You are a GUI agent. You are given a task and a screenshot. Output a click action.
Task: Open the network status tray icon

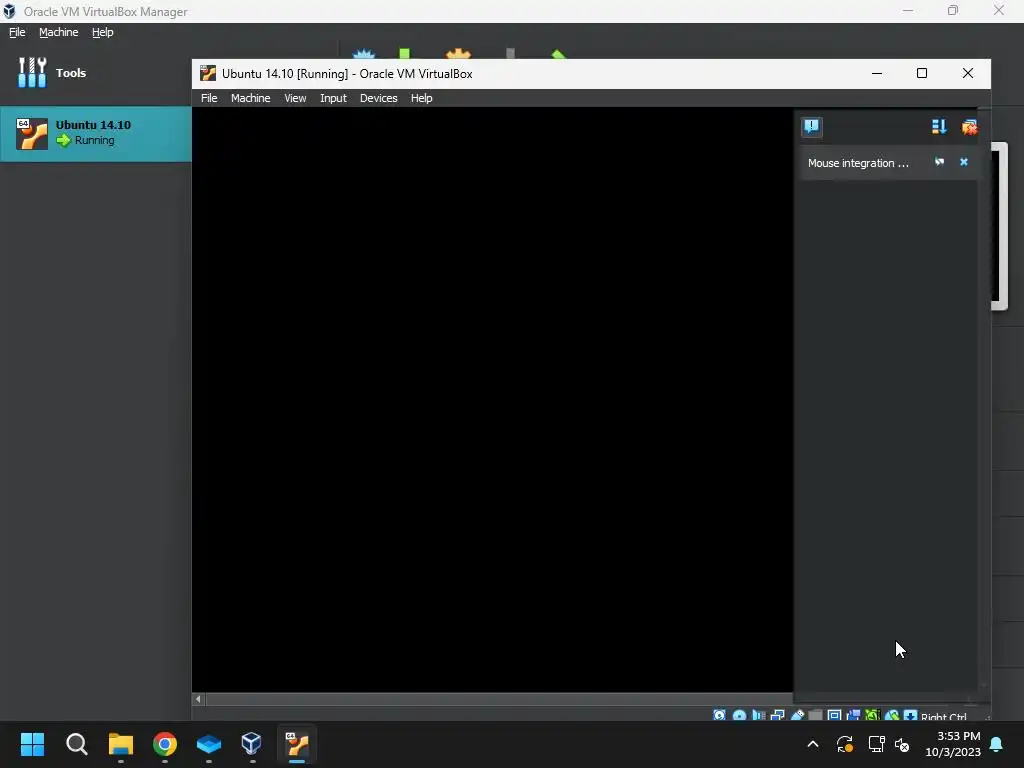(876, 744)
